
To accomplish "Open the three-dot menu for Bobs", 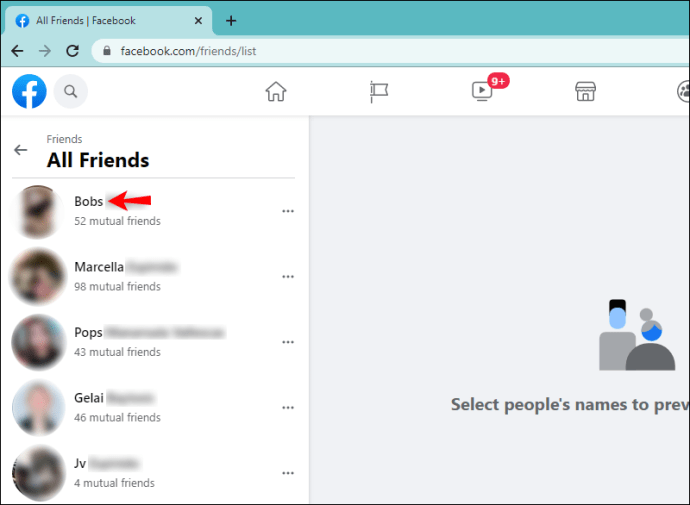I will (x=288, y=211).
